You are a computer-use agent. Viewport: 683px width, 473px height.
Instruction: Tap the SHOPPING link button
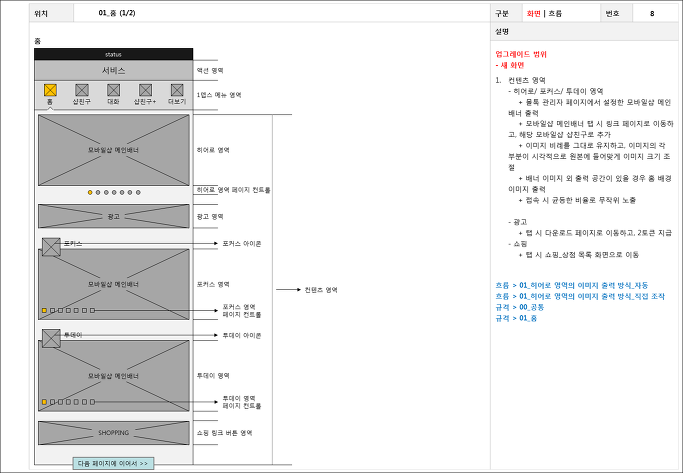click(x=114, y=433)
